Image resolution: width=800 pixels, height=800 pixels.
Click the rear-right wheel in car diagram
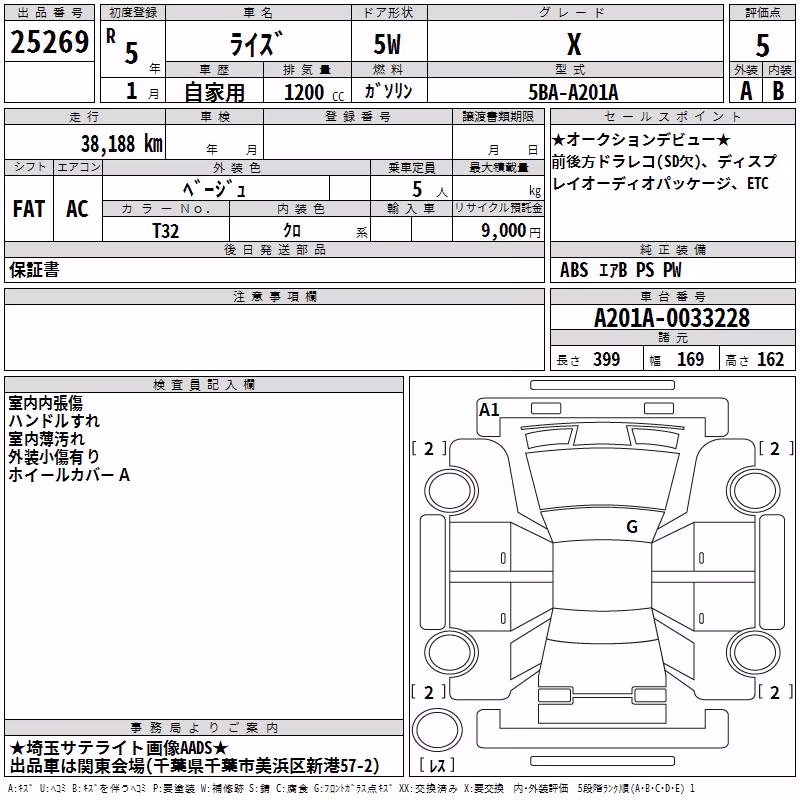click(x=754, y=652)
